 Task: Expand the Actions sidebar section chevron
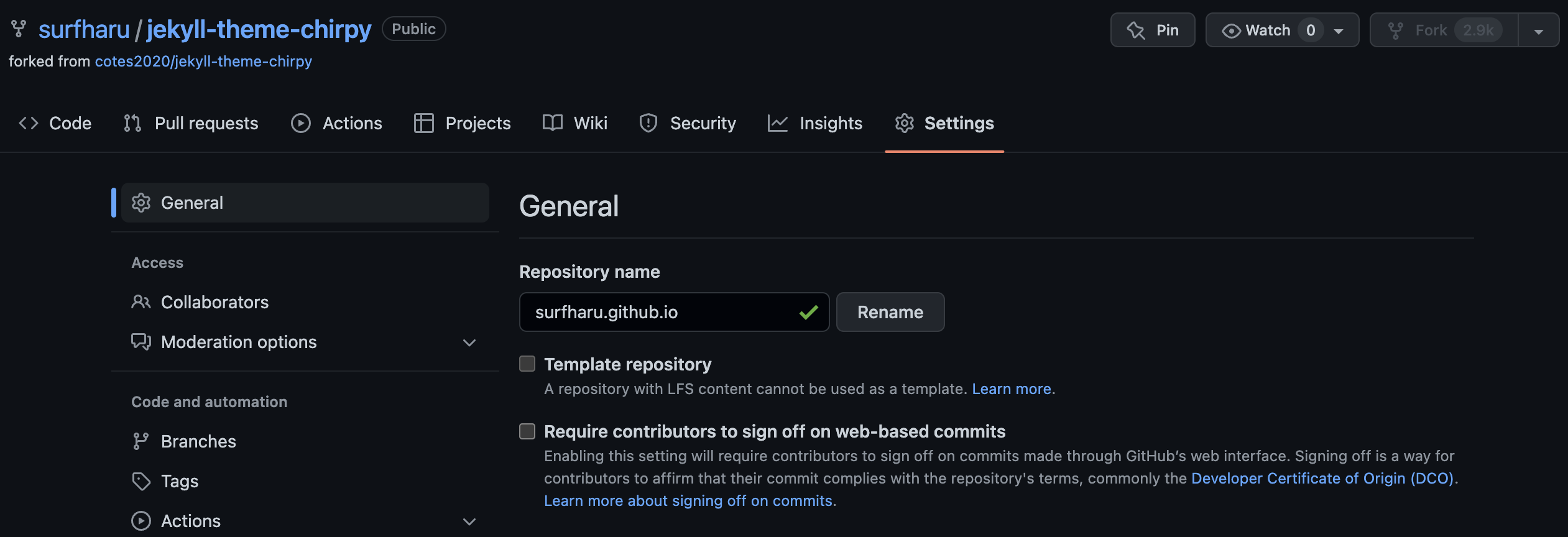pyautogui.click(x=469, y=521)
